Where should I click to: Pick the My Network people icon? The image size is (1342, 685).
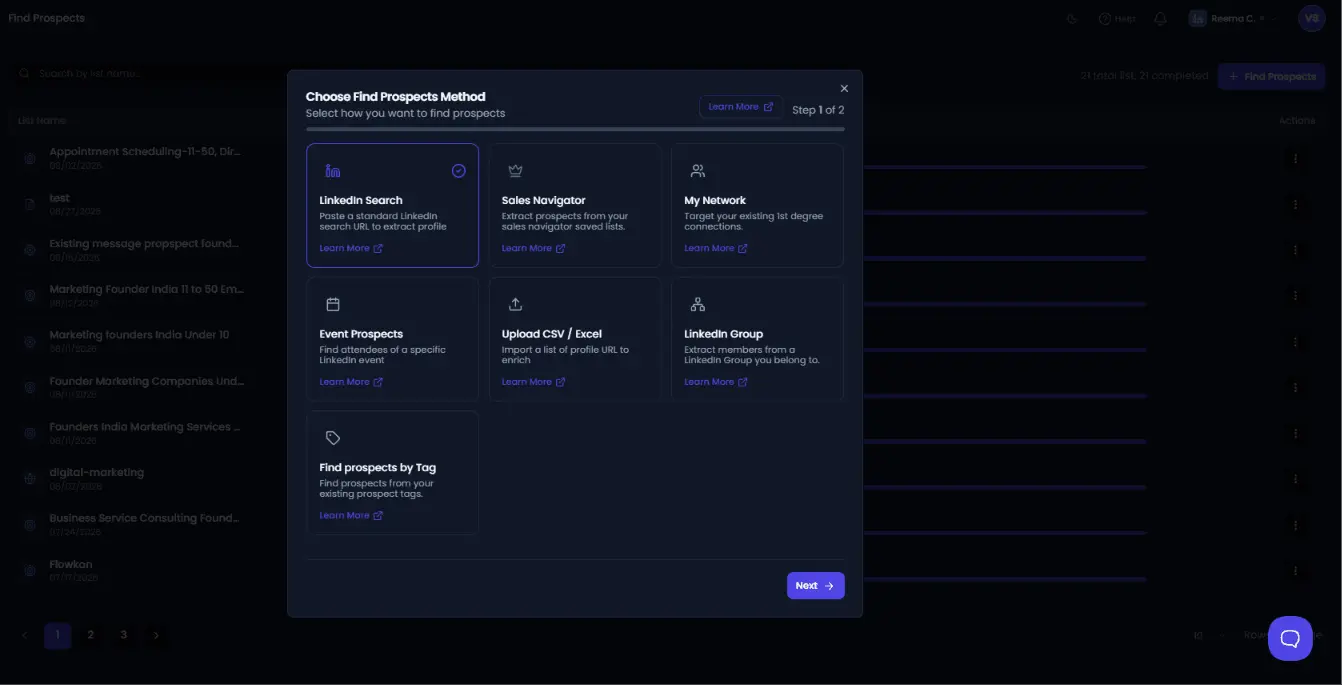pos(698,171)
